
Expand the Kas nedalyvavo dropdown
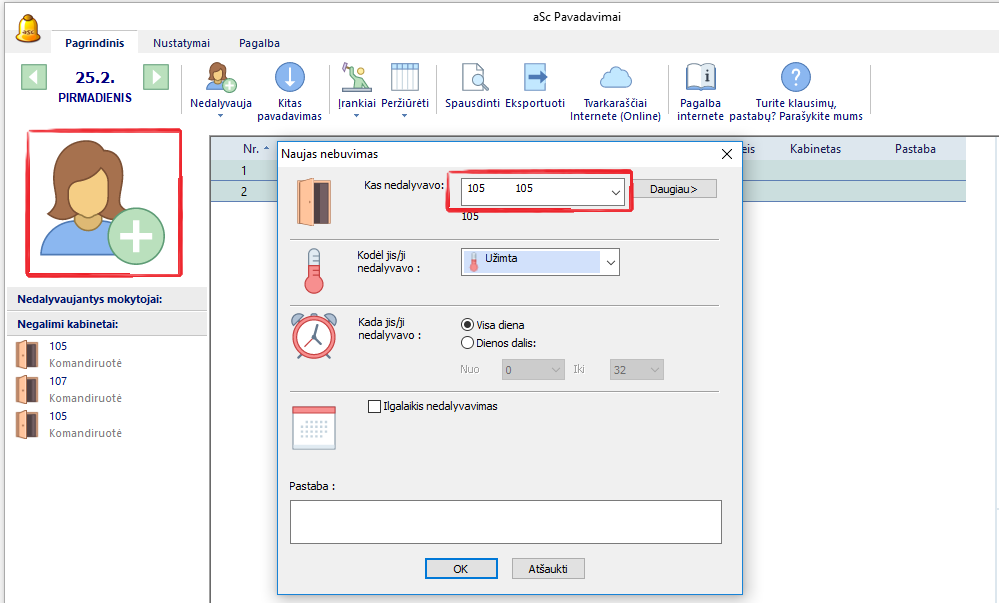(x=615, y=190)
